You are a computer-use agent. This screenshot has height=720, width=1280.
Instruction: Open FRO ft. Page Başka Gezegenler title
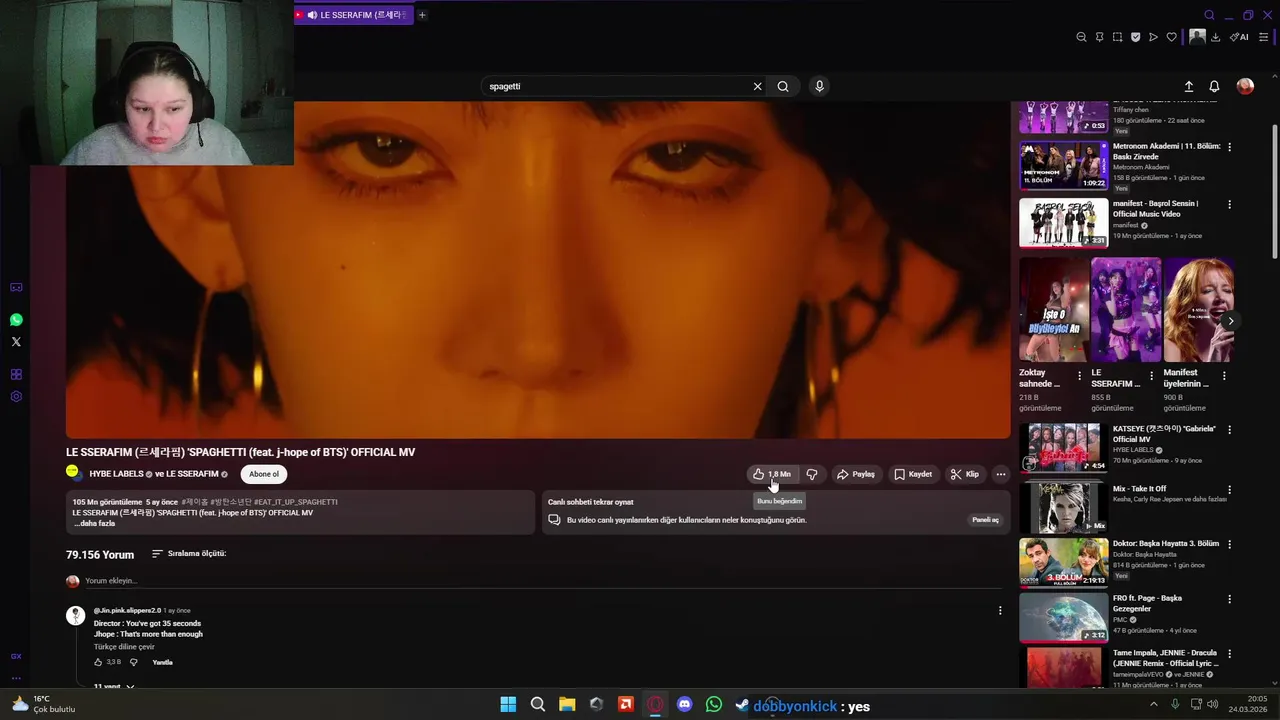pos(1147,603)
